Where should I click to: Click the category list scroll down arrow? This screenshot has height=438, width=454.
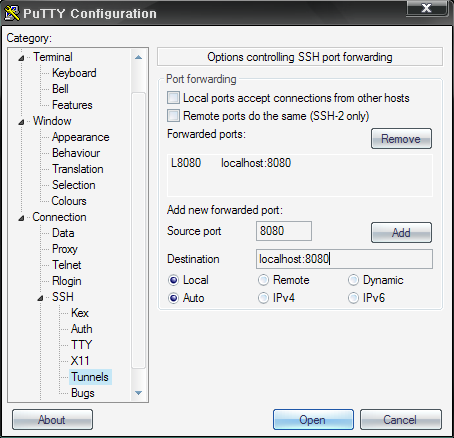click(x=138, y=393)
